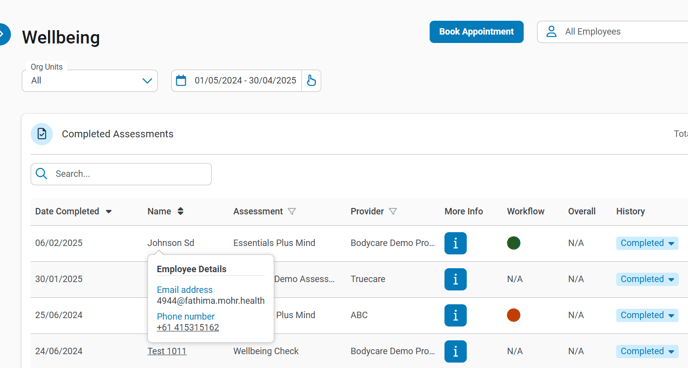Click the date 30/01/2025

coord(59,279)
